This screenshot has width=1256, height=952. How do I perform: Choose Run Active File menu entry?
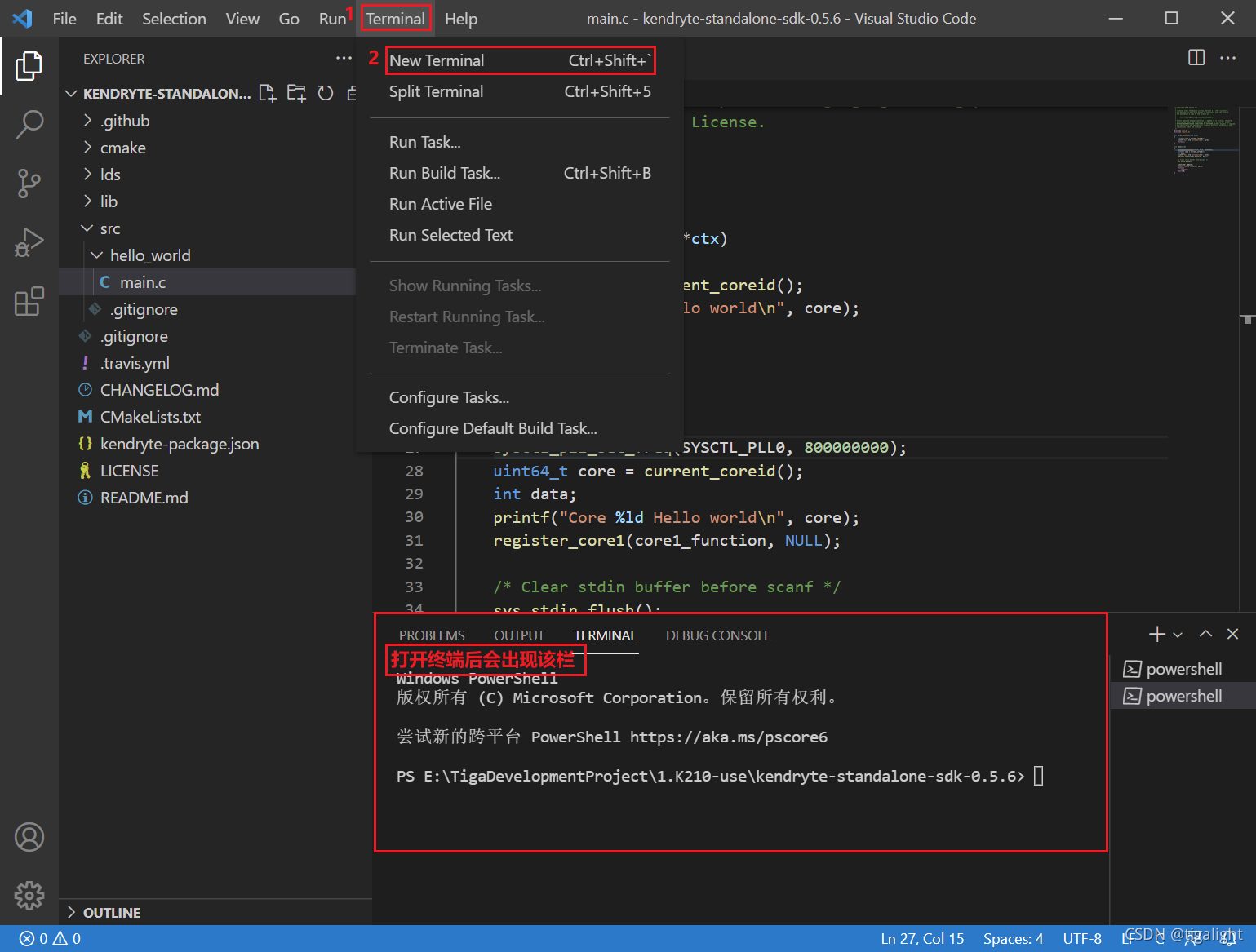tap(520, 204)
